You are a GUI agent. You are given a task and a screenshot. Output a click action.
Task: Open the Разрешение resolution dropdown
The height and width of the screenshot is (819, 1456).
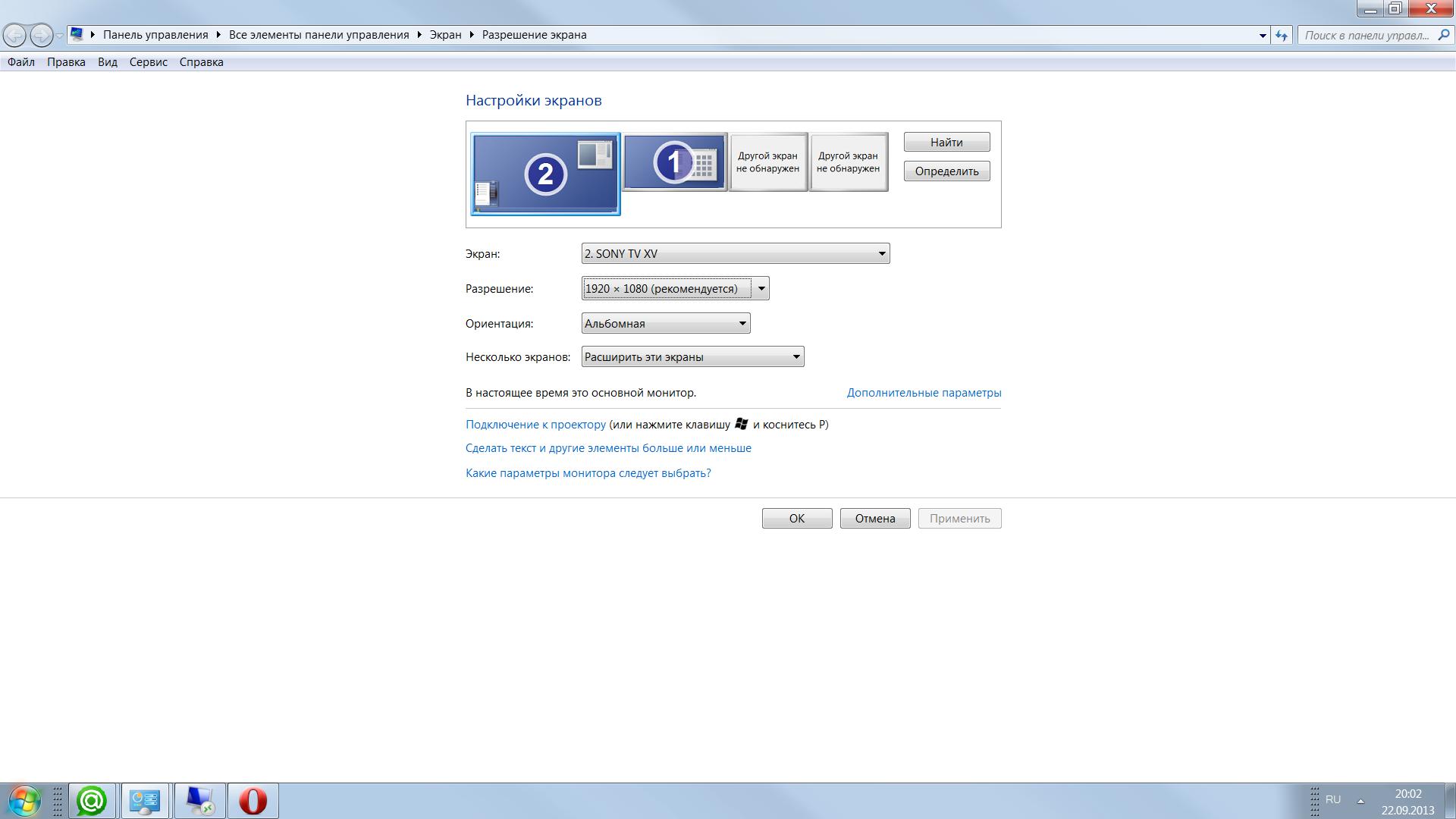(x=761, y=288)
